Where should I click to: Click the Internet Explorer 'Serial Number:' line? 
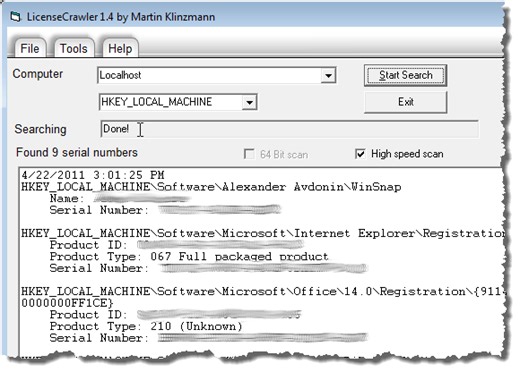click(x=208, y=268)
